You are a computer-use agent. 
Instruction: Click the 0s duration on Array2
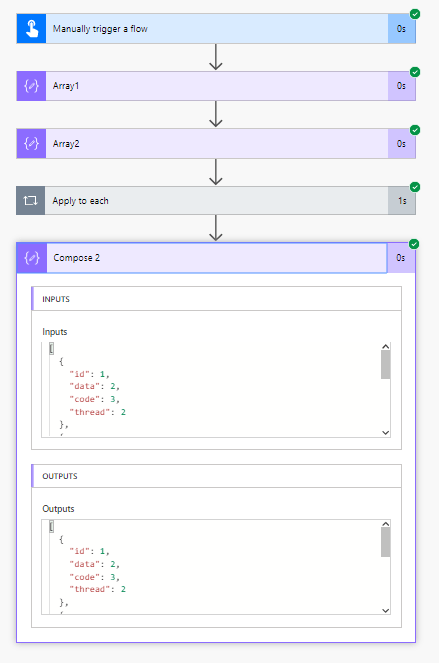tap(401, 144)
